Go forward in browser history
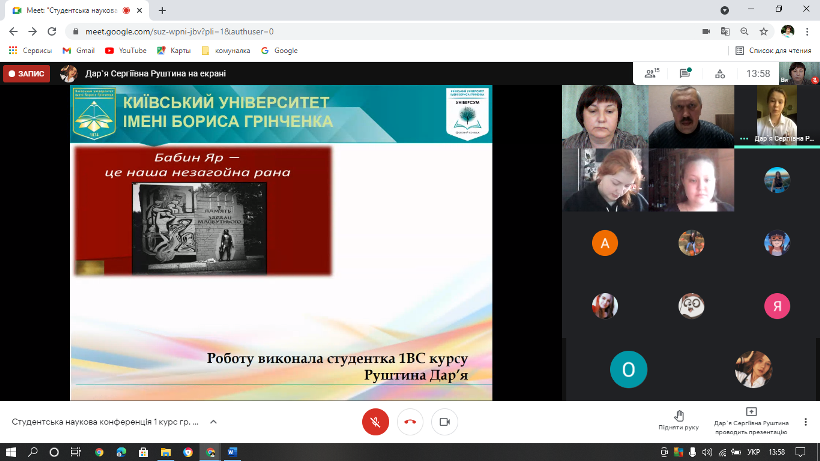The height and width of the screenshot is (461, 820). click(32, 31)
